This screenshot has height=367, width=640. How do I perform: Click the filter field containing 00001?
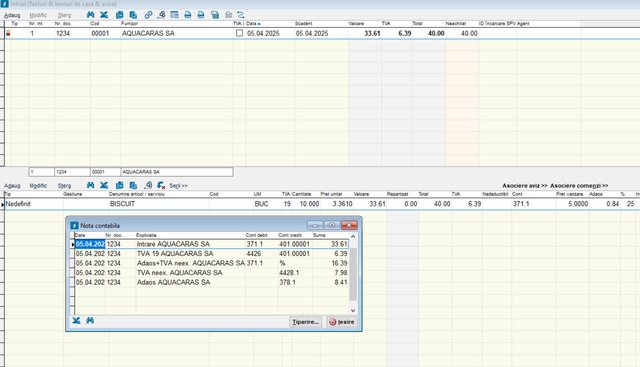point(105,172)
